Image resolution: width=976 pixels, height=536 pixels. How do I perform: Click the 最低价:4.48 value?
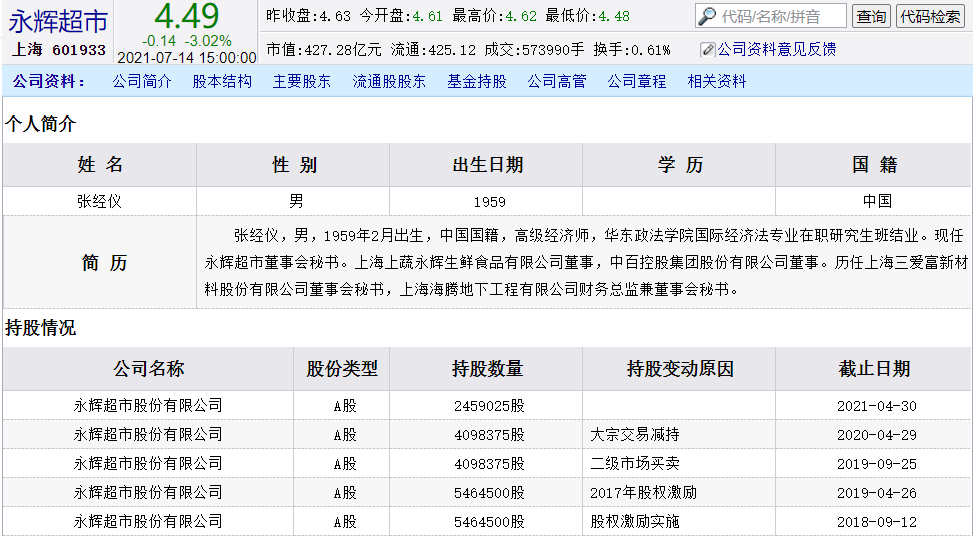tap(588, 16)
